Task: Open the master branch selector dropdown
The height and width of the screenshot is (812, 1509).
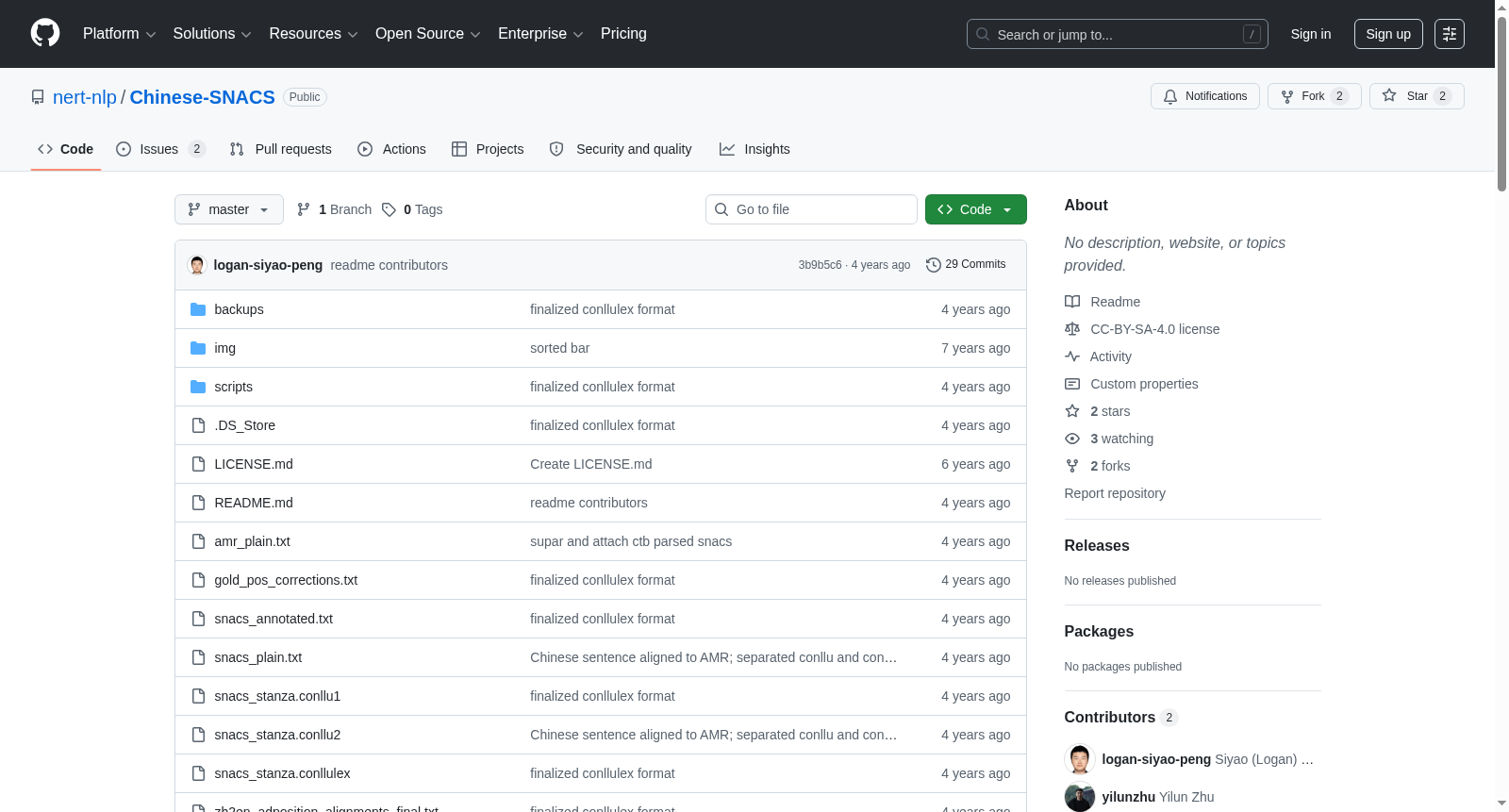Action: click(x=229, y=209)
